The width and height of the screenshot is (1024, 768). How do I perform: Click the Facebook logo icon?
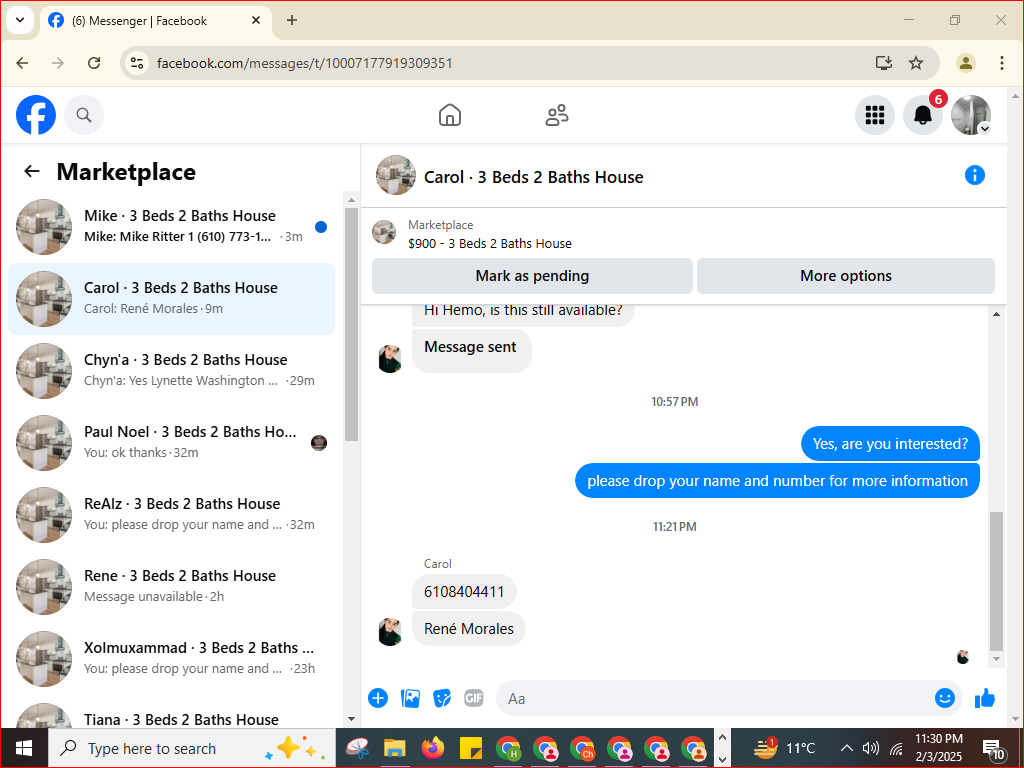click(36, 116)
